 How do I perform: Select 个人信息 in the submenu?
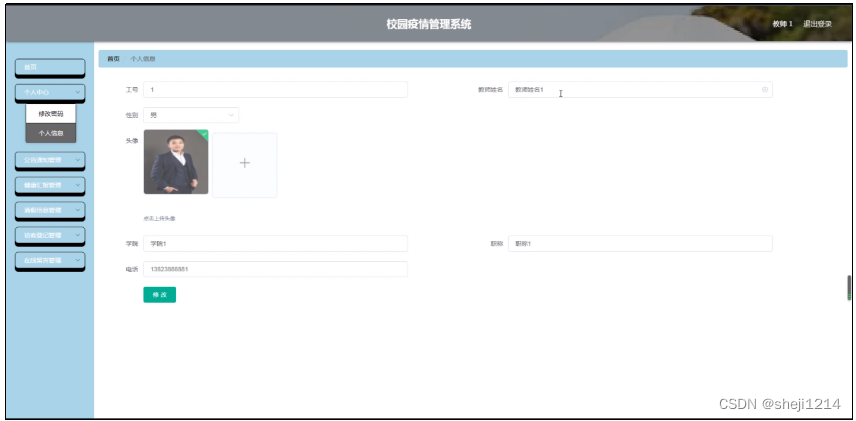click(51, 133)
